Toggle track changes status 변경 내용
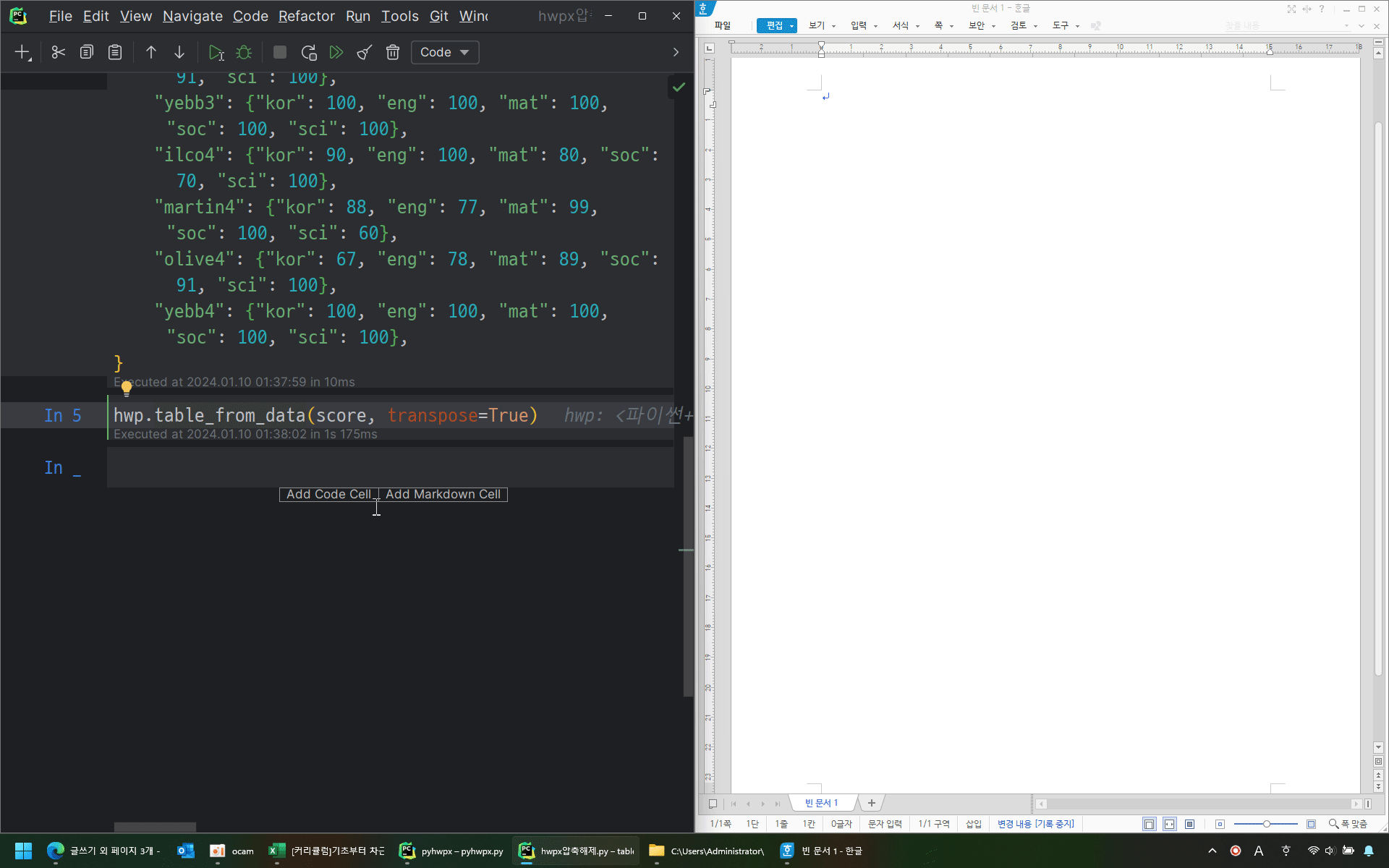Viewport: 1389px width, 868px height. coord(1035,824)
